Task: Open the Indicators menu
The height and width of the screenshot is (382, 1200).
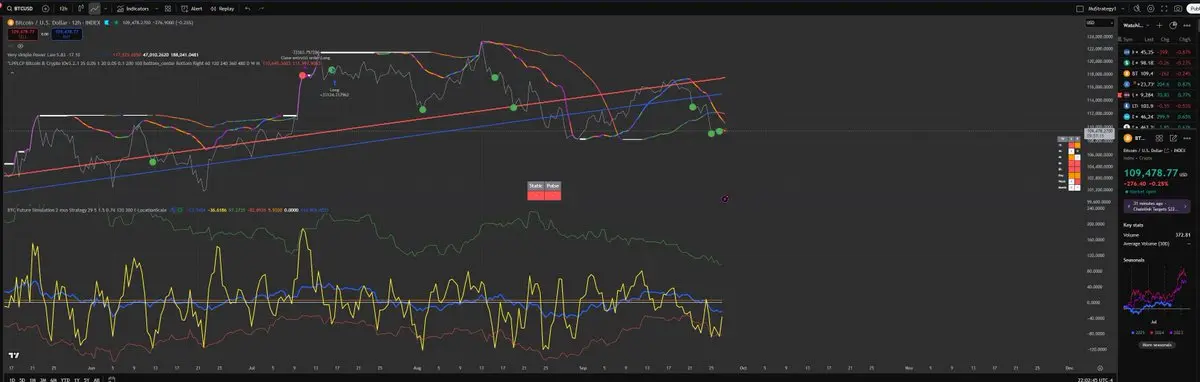Action: pos(132,9)
